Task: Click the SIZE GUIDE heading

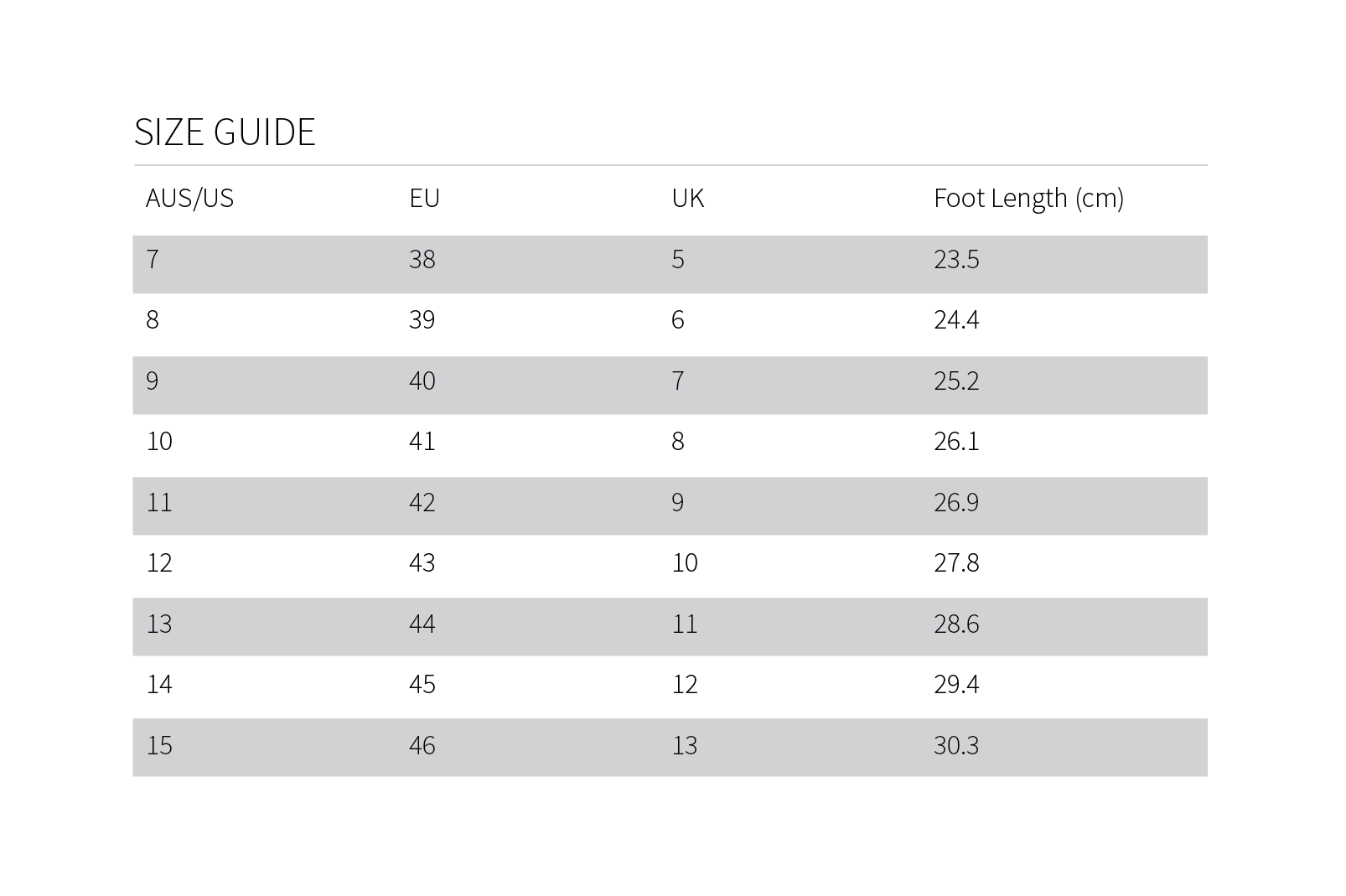Action: 225,132
